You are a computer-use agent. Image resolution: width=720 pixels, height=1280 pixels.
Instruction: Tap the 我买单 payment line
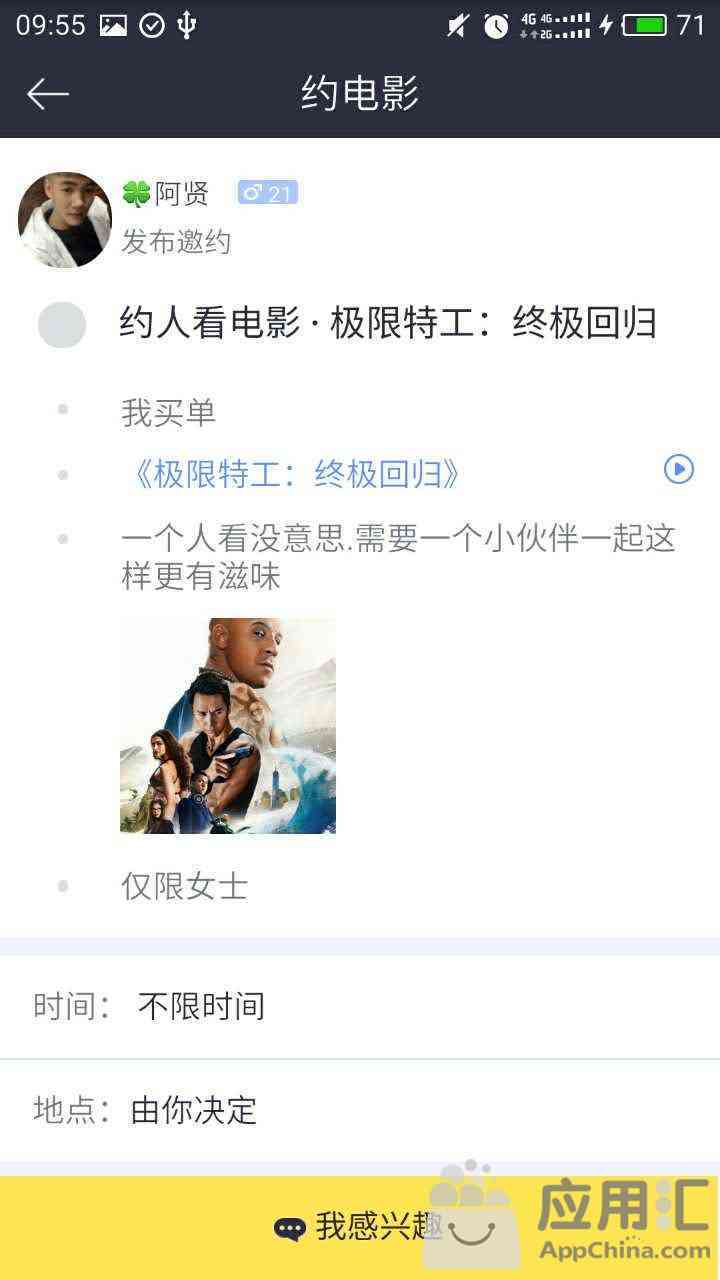168,412
